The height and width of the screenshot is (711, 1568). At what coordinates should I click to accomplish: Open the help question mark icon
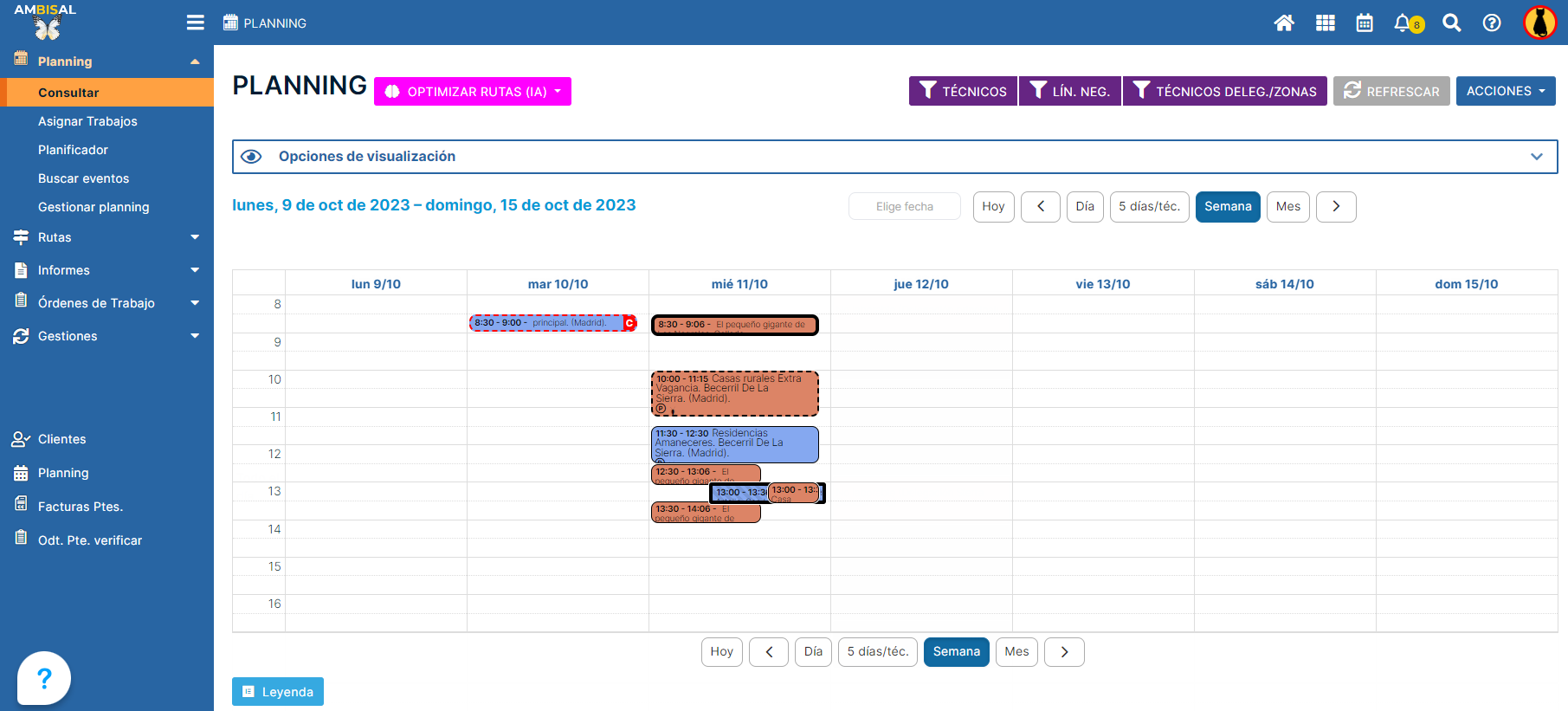click(x=1492, y=23)
